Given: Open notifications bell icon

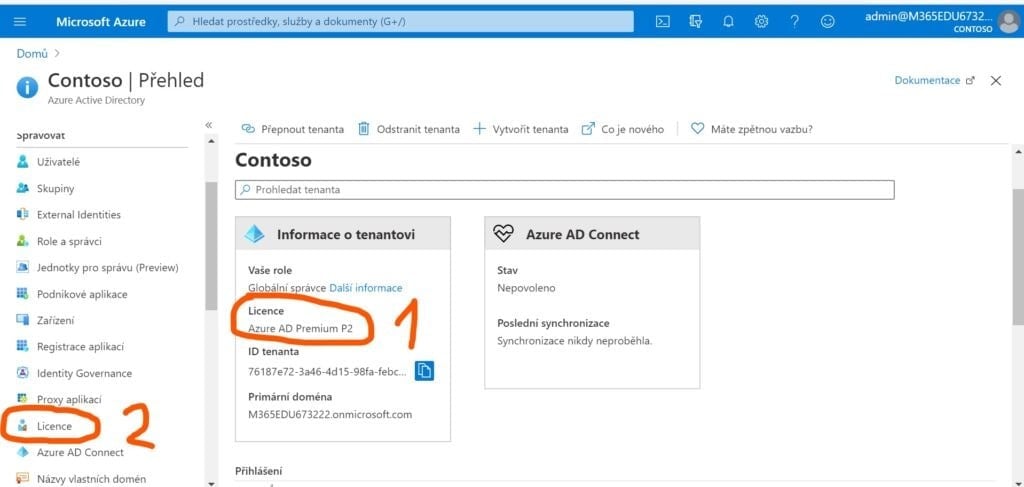Looking at the screenshot, I should click(728, 22).
